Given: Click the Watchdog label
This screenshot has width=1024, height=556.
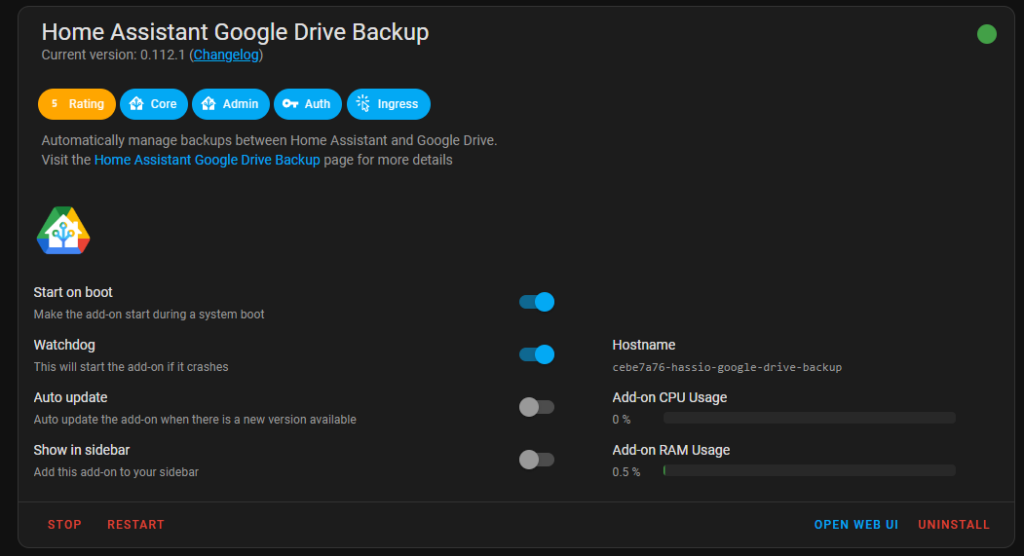Looking at the screenshot, I should 64,345.
